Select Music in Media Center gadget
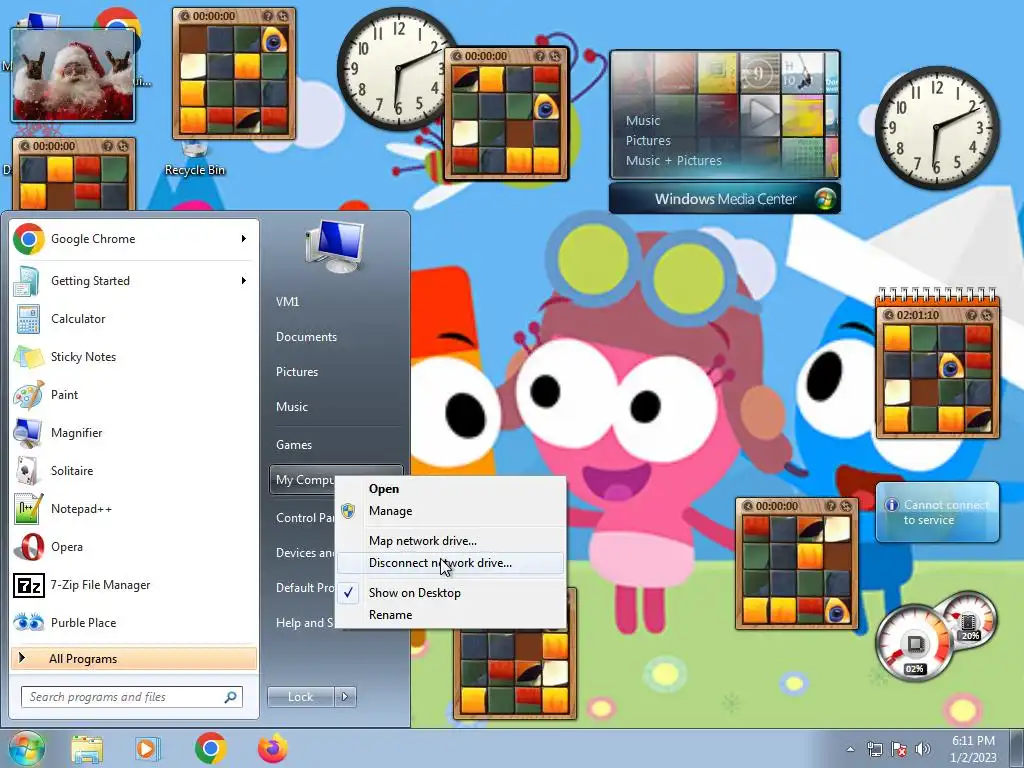 [643, 121]
